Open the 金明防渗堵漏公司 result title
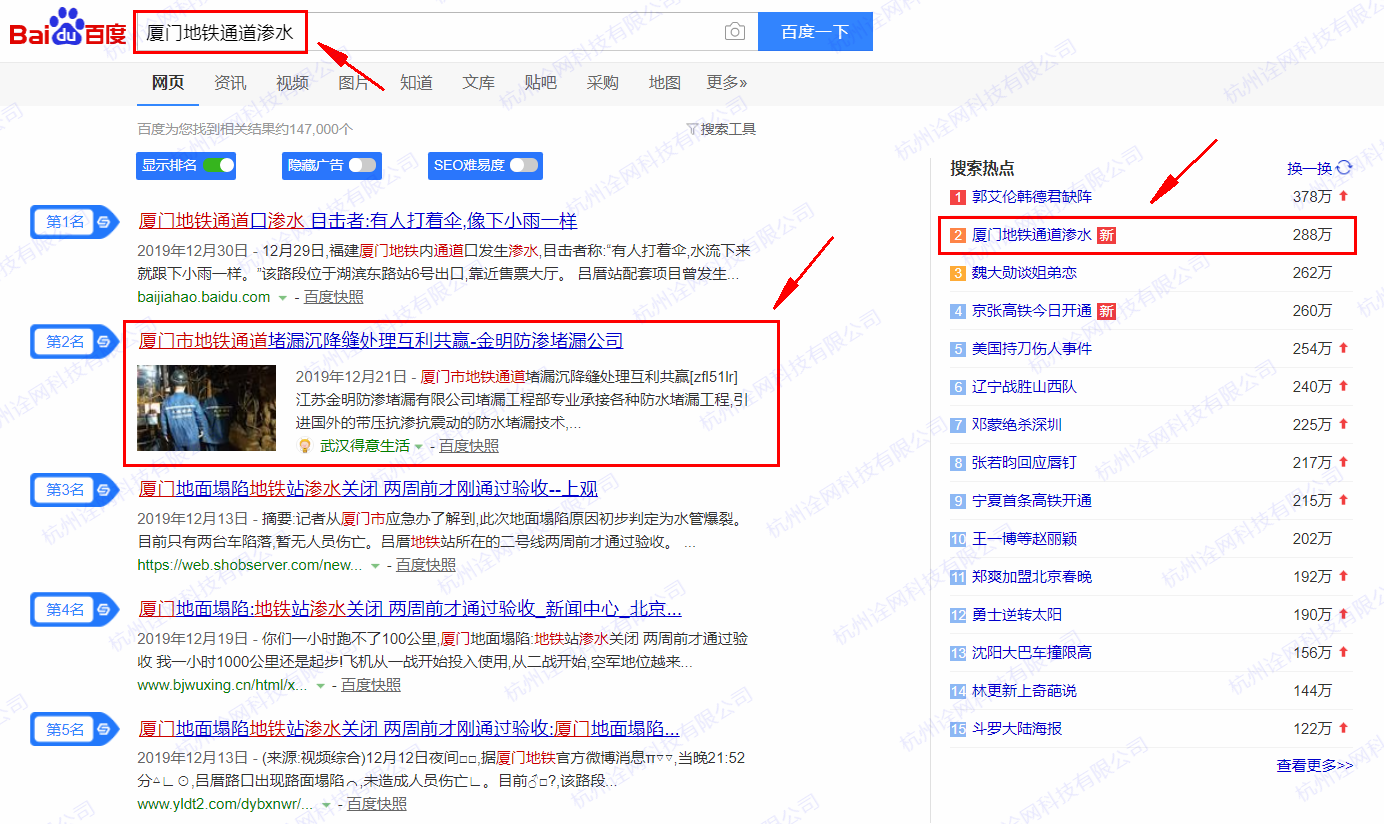The width and height of the screenshot is (1385, 824). 381,341
